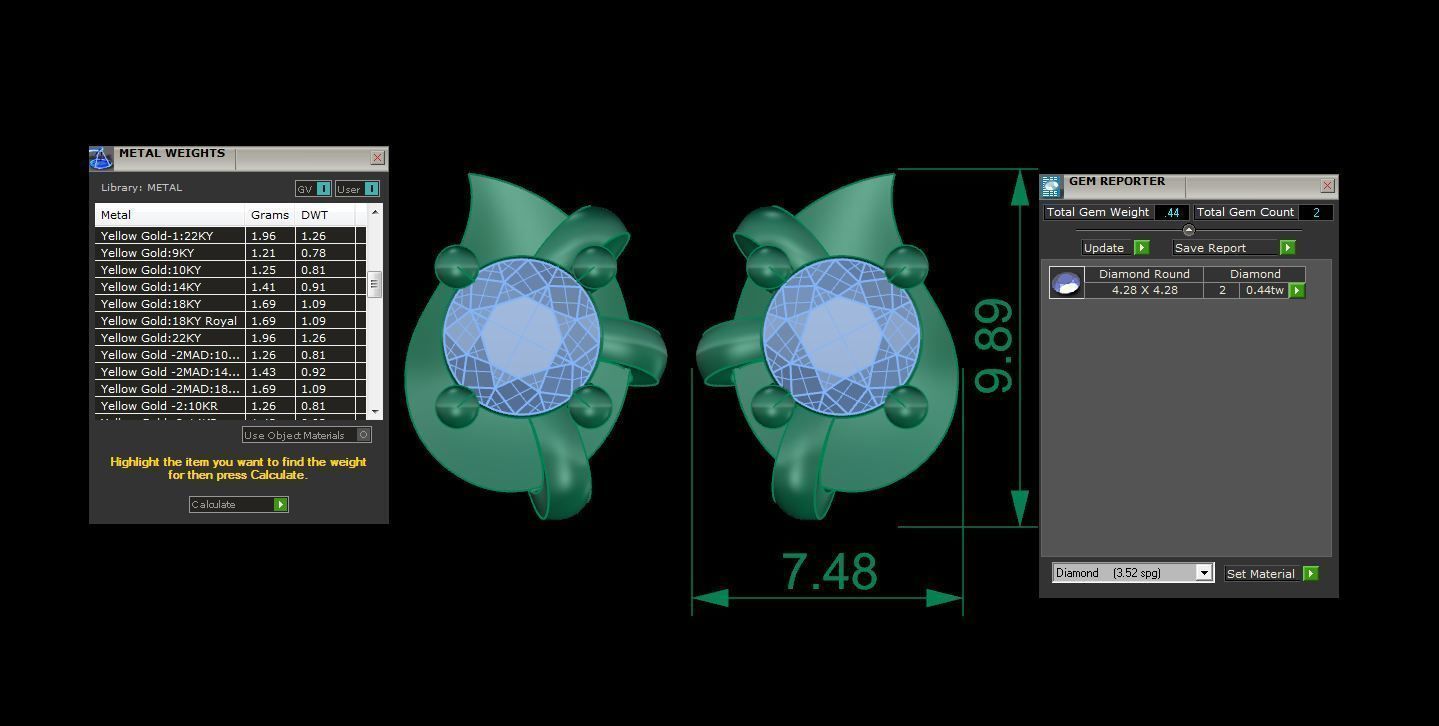The image size is (1439, 726).
Task: Click the Set Material button
Action: (1264, 573)
